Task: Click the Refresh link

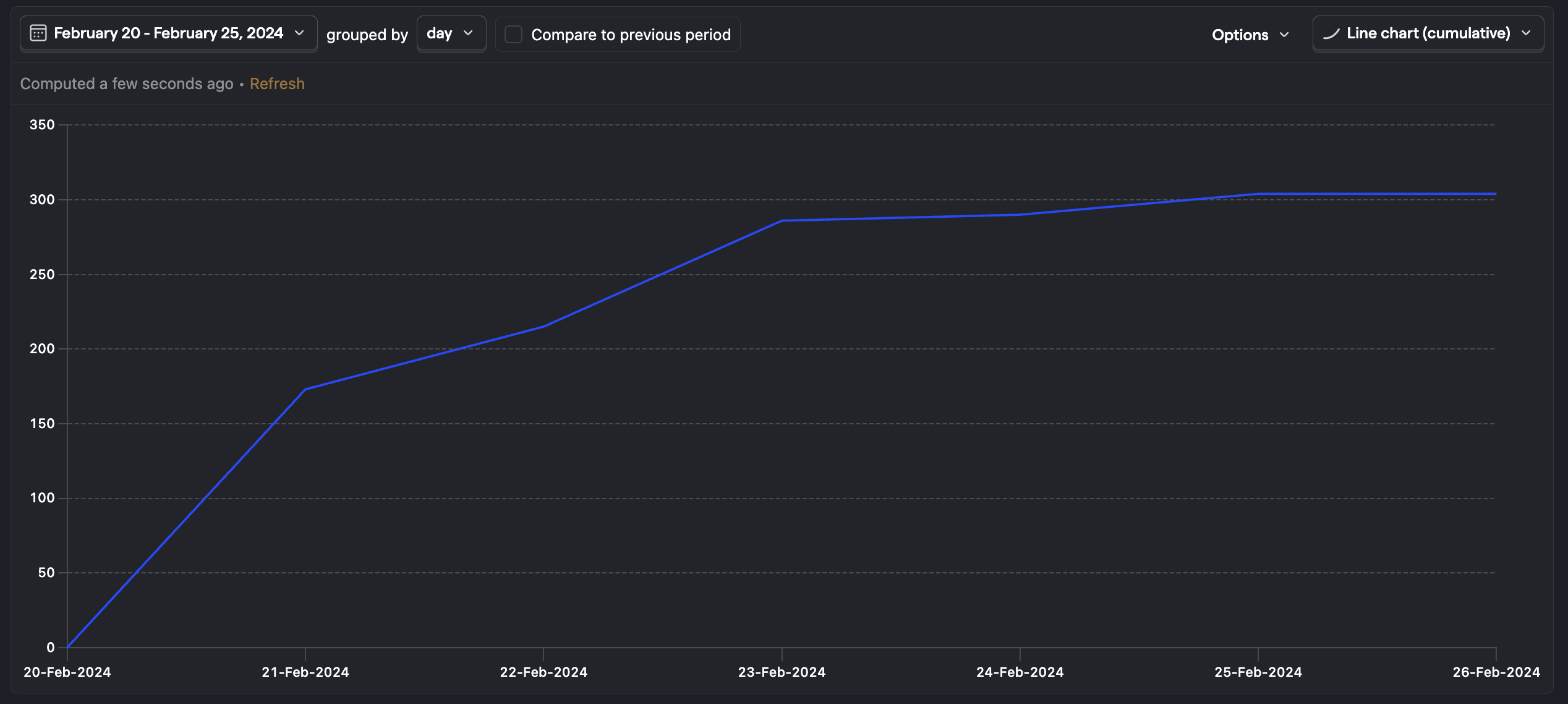Action: [277, 84]
